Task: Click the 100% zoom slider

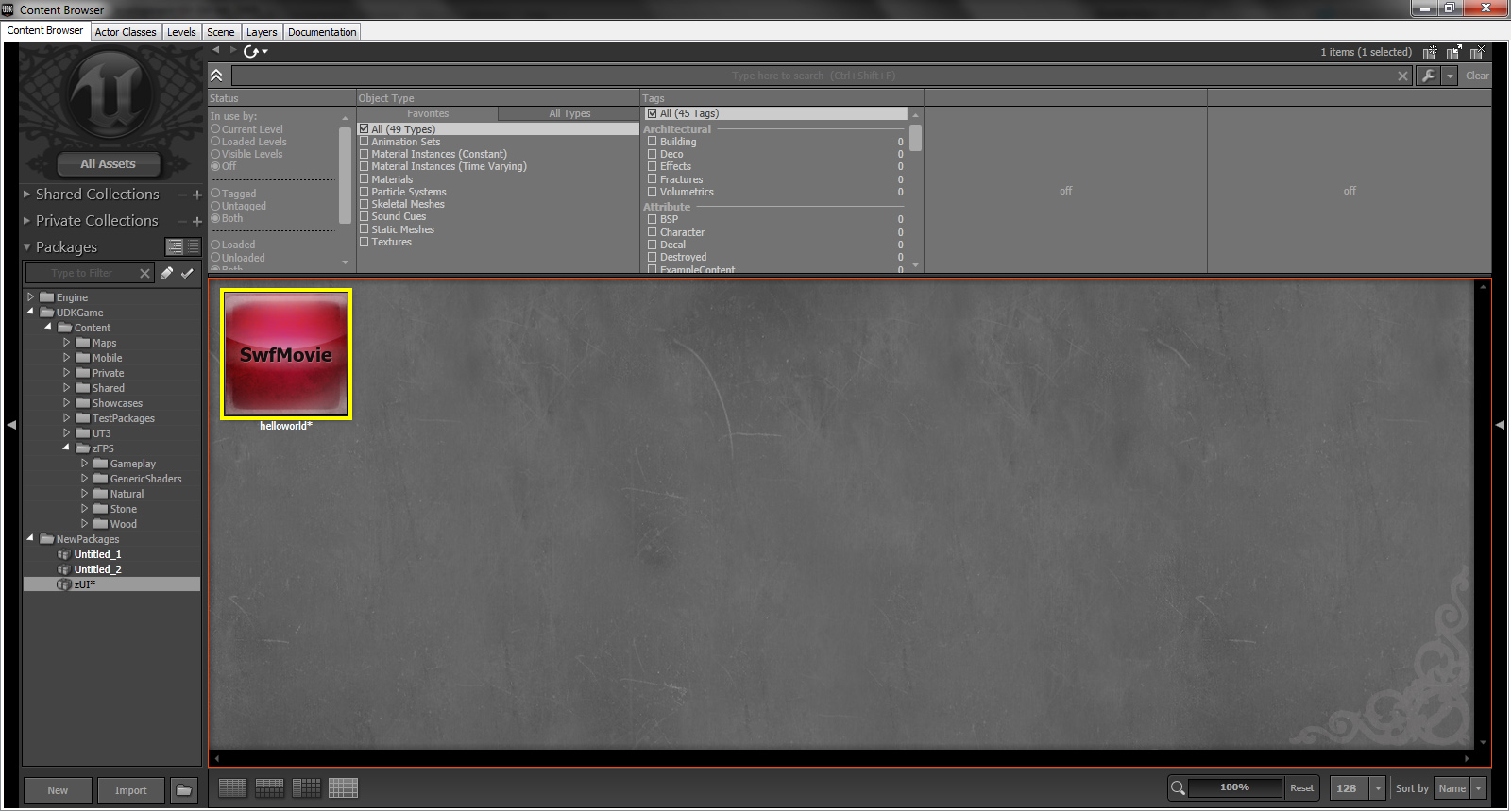Action: [x=1234, y=787]
